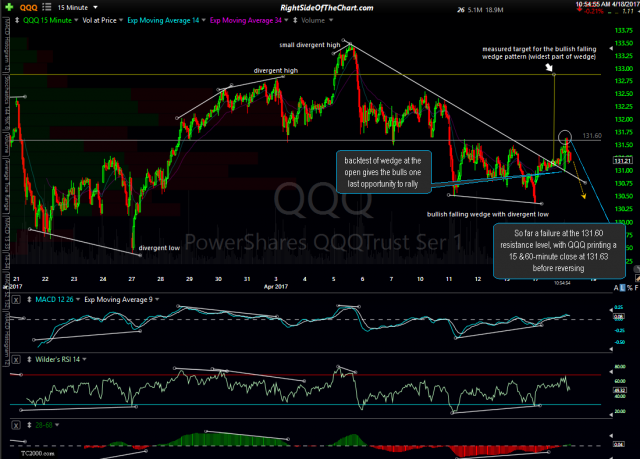Select the L (log) scale option

click(x=622, y=288)
